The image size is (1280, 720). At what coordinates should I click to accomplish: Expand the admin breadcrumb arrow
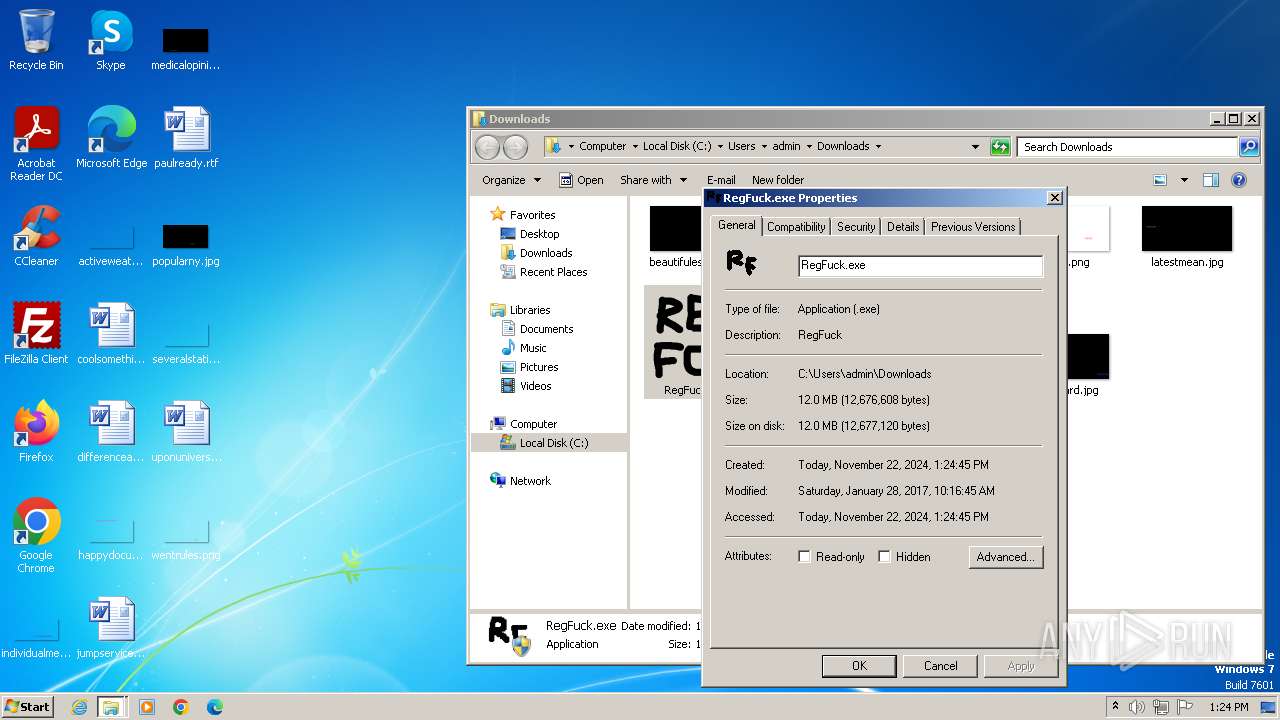tap(809, 147)
